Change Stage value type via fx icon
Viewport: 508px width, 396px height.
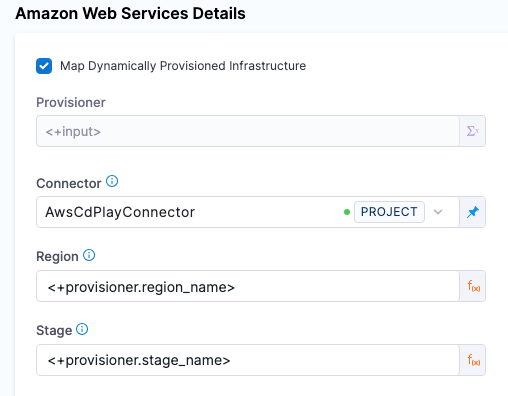pyautogui.click(x=473, y=360)
